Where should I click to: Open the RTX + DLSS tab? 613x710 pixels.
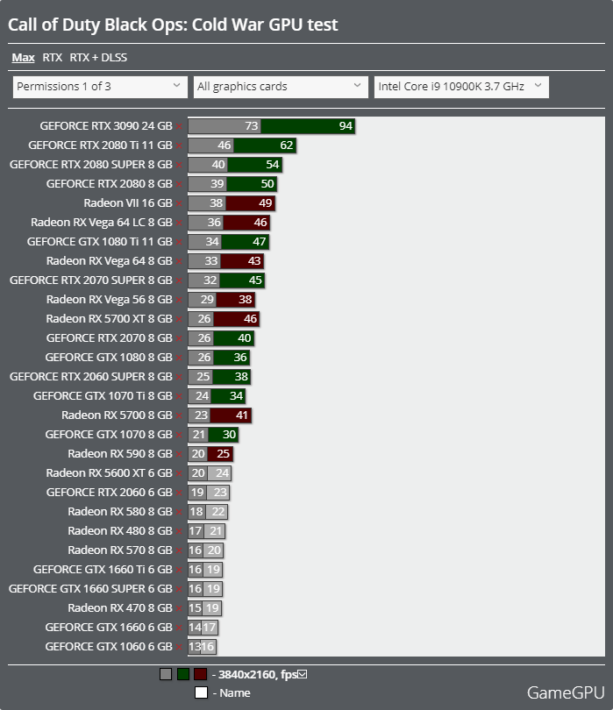pyautogui.click(x=98, y=58)
